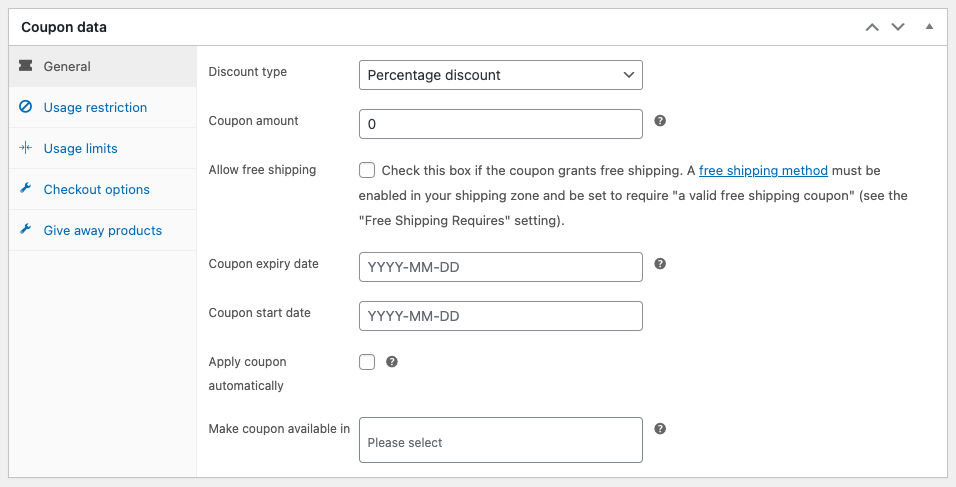This screenshot has height=487, width=956.
Task: Enable the Allow free shipping checkbox
Action: (367, 170)
